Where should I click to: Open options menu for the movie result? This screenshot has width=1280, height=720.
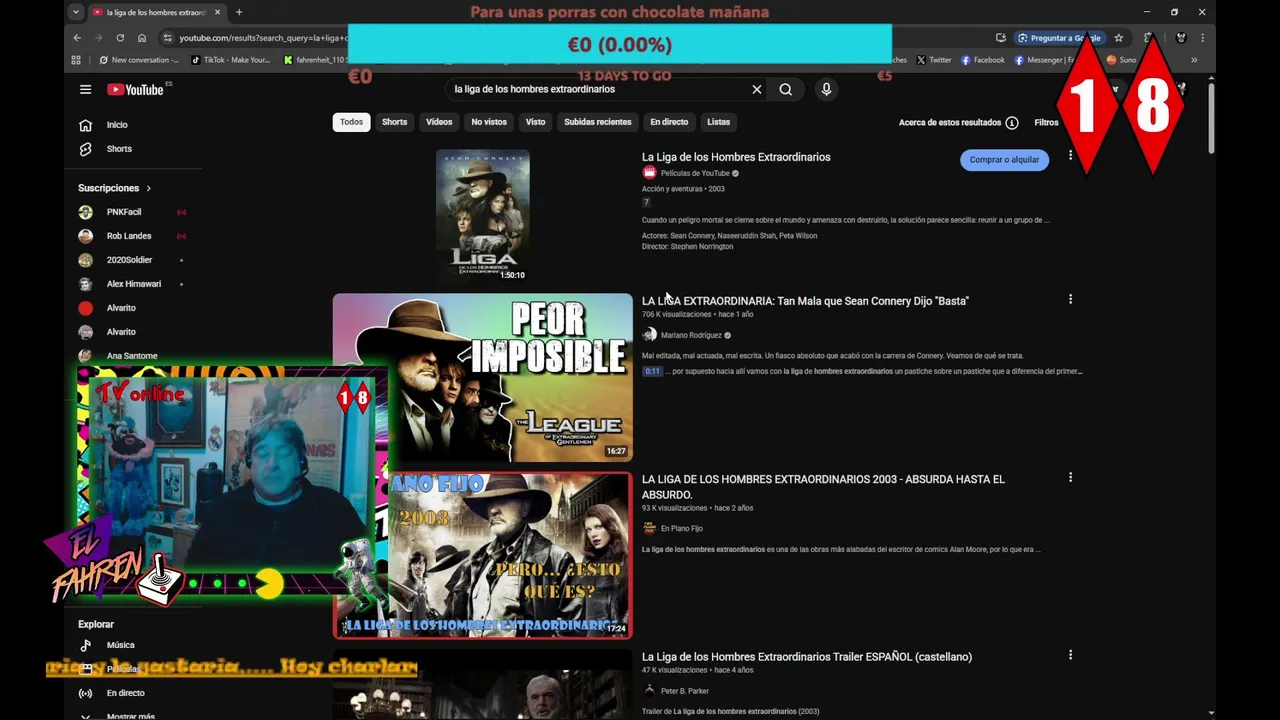pos(1070,155)
